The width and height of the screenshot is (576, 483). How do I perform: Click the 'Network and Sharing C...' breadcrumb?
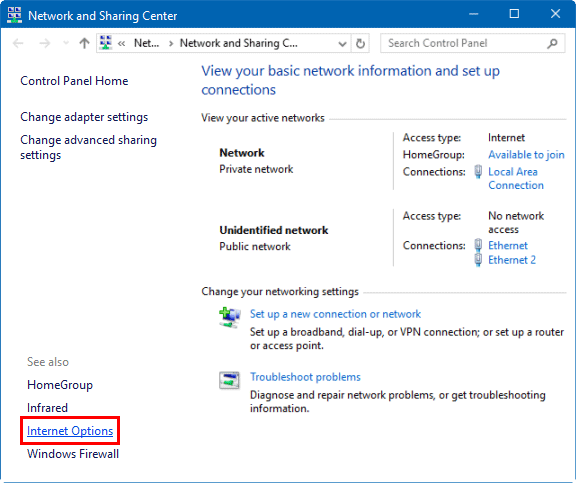238,43
